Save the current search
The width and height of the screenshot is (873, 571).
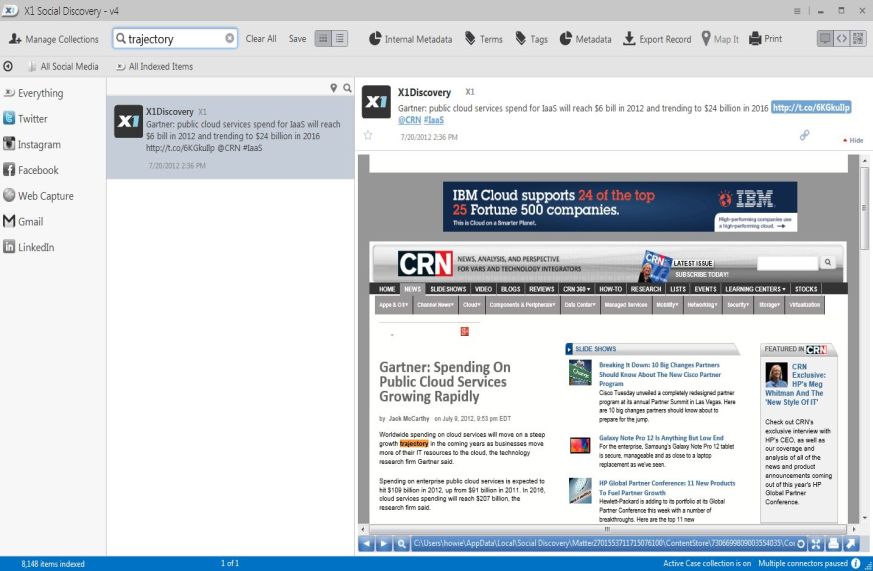click(x=297, y=39)
